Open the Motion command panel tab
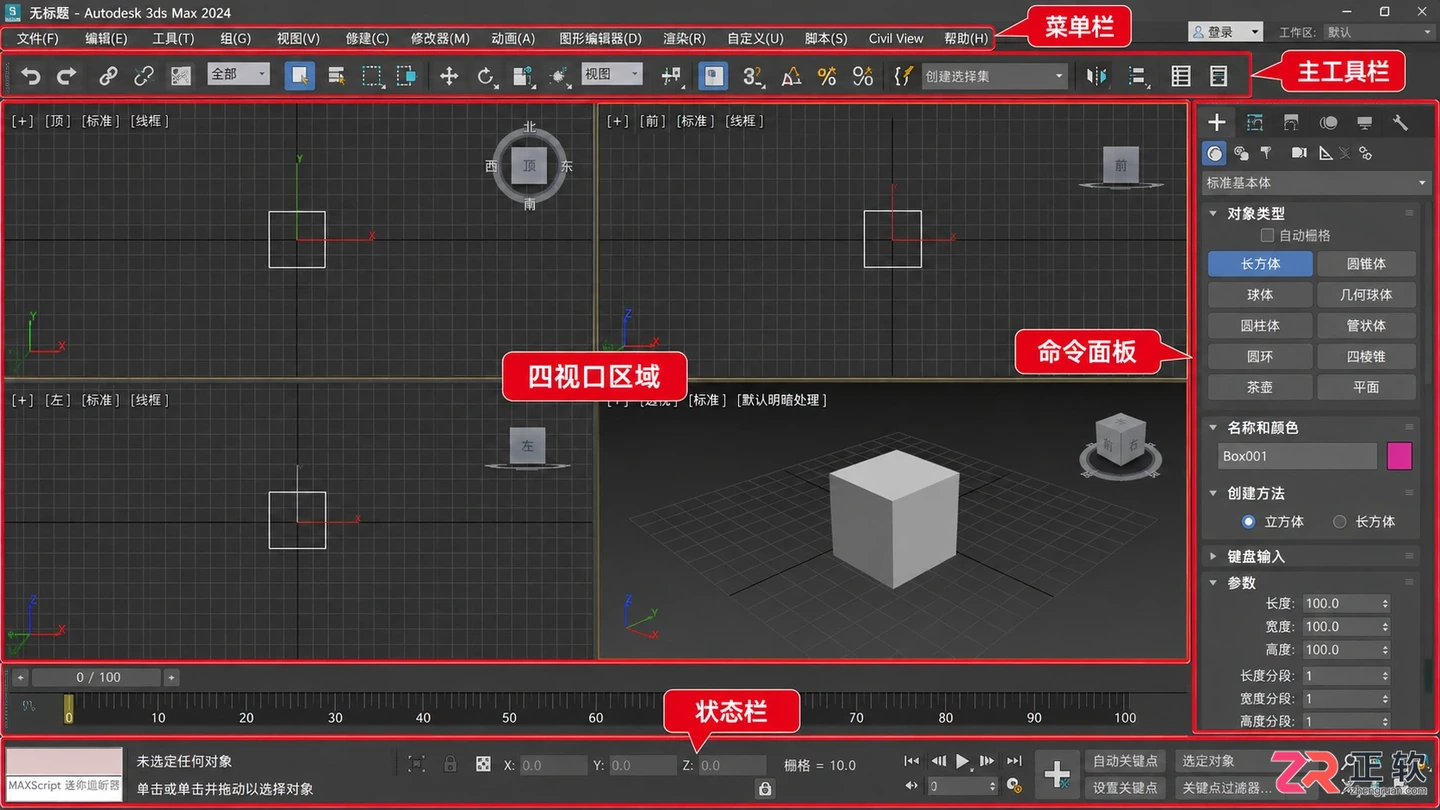The image size is (1440, 810). pos(1328,123)
